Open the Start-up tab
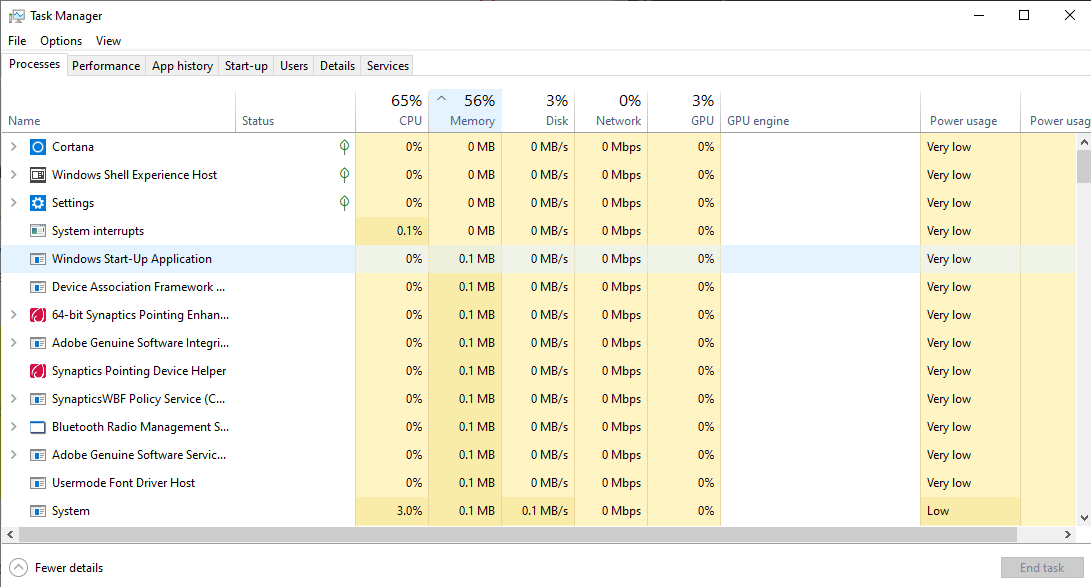Screen dimensions: 1091x587 pos(246,66)
